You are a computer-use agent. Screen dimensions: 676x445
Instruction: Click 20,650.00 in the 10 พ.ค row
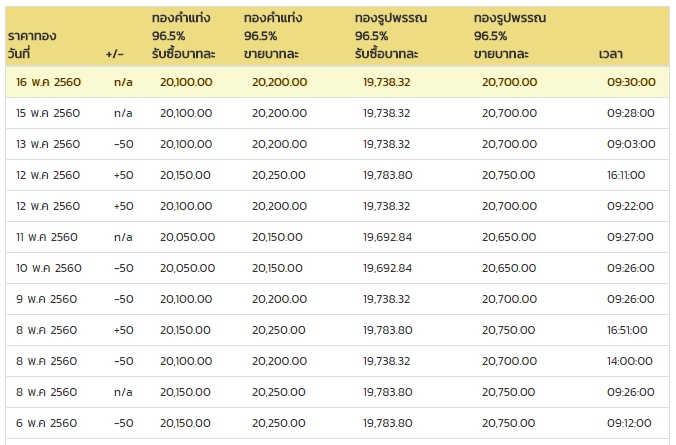tap(510, 268)
